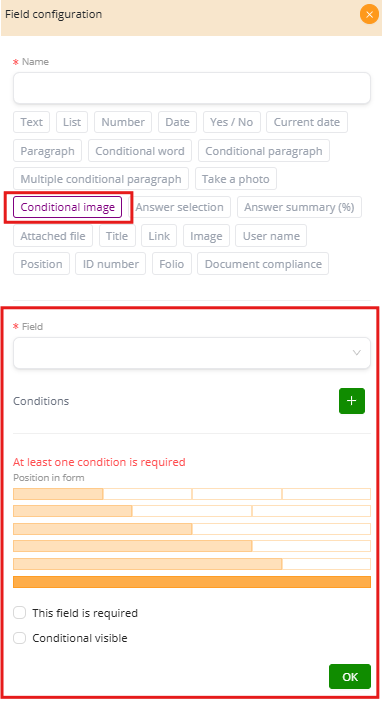The height and width of the screenshot is (701, 382).
Task: Click inside the Name input field
Action: (x=192, y=88)
